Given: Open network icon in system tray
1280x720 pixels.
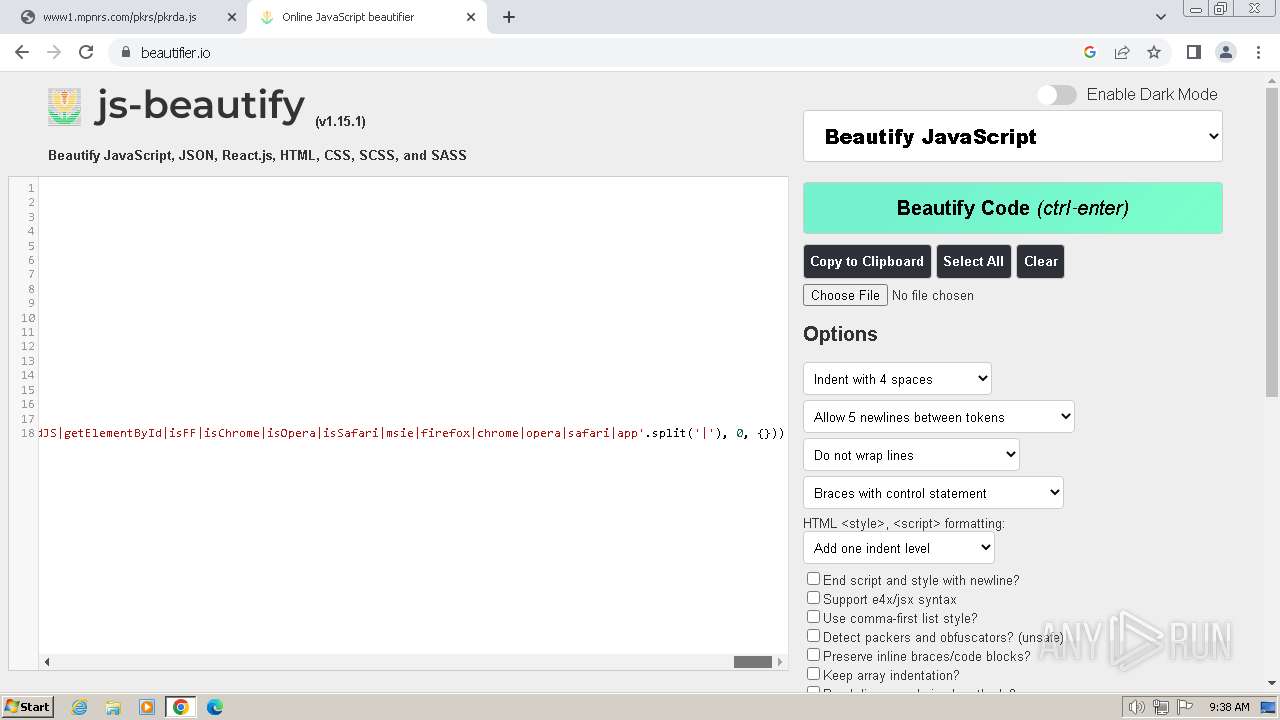Looking at the screenshot, I should coord(1161,707).
